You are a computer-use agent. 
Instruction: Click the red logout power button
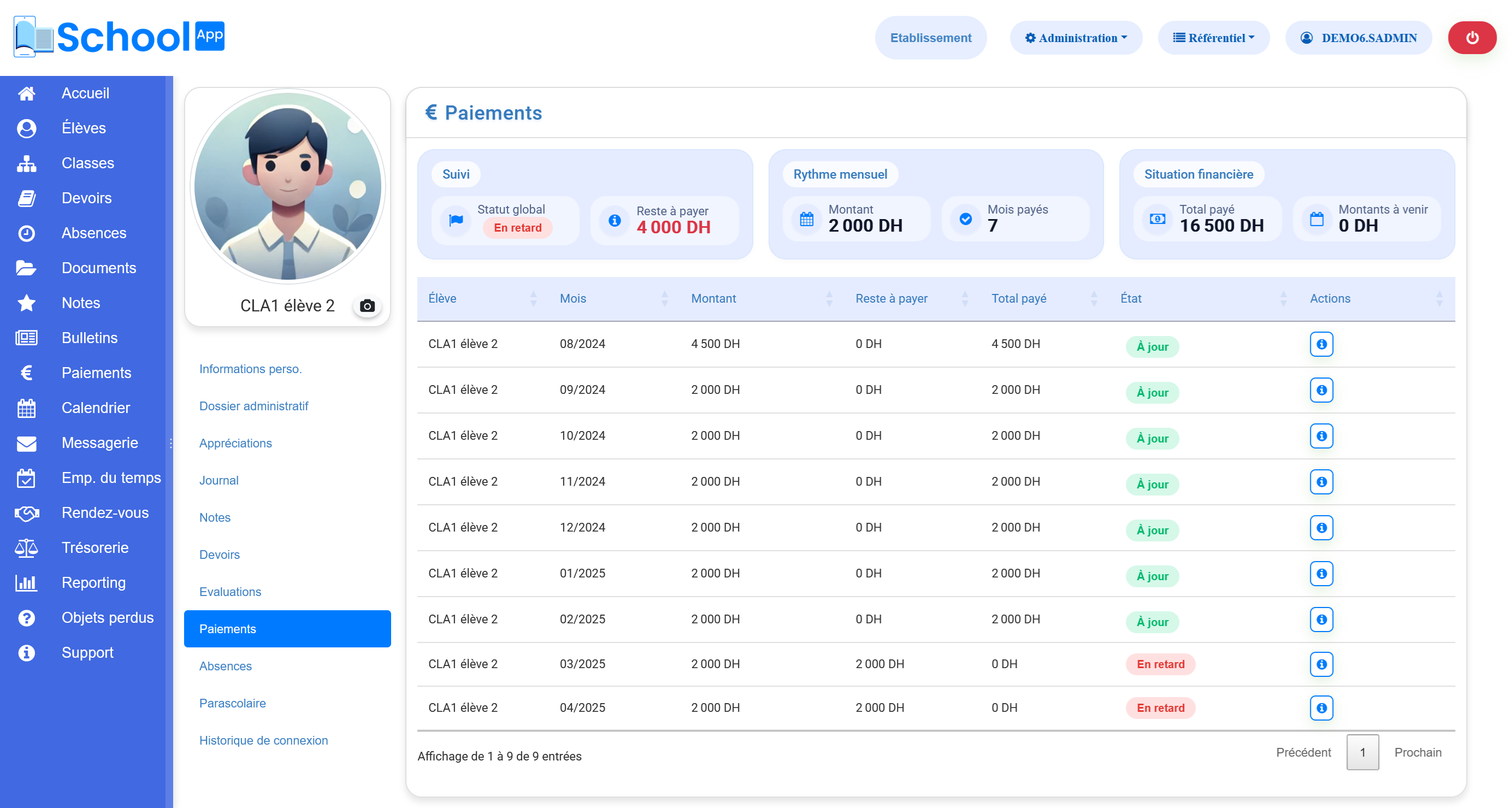(x=1472, y=37)
